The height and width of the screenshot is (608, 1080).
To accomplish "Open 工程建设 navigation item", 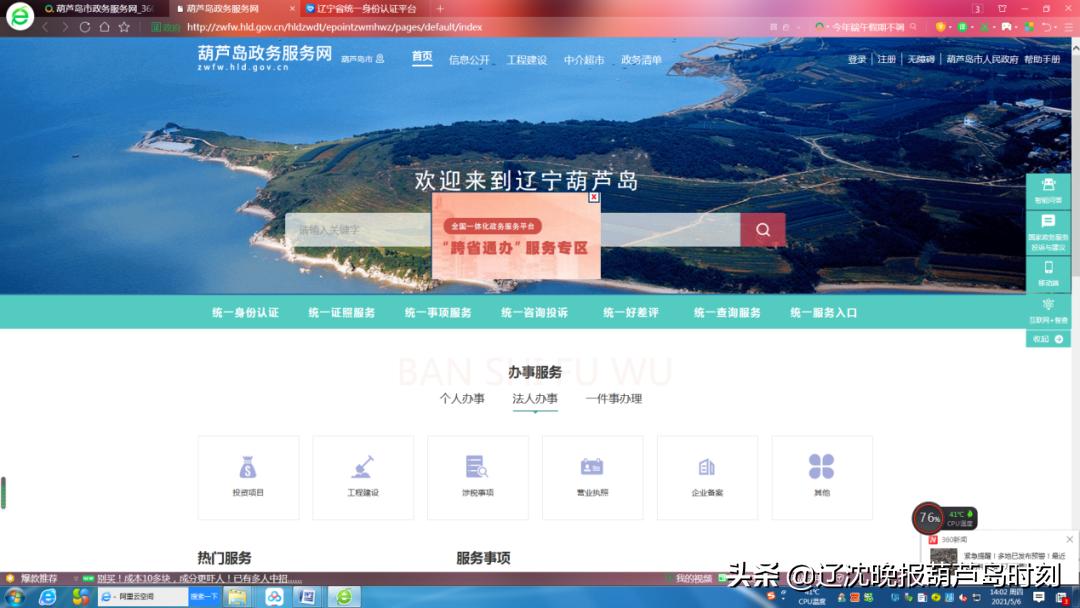I will pos(527,60).
